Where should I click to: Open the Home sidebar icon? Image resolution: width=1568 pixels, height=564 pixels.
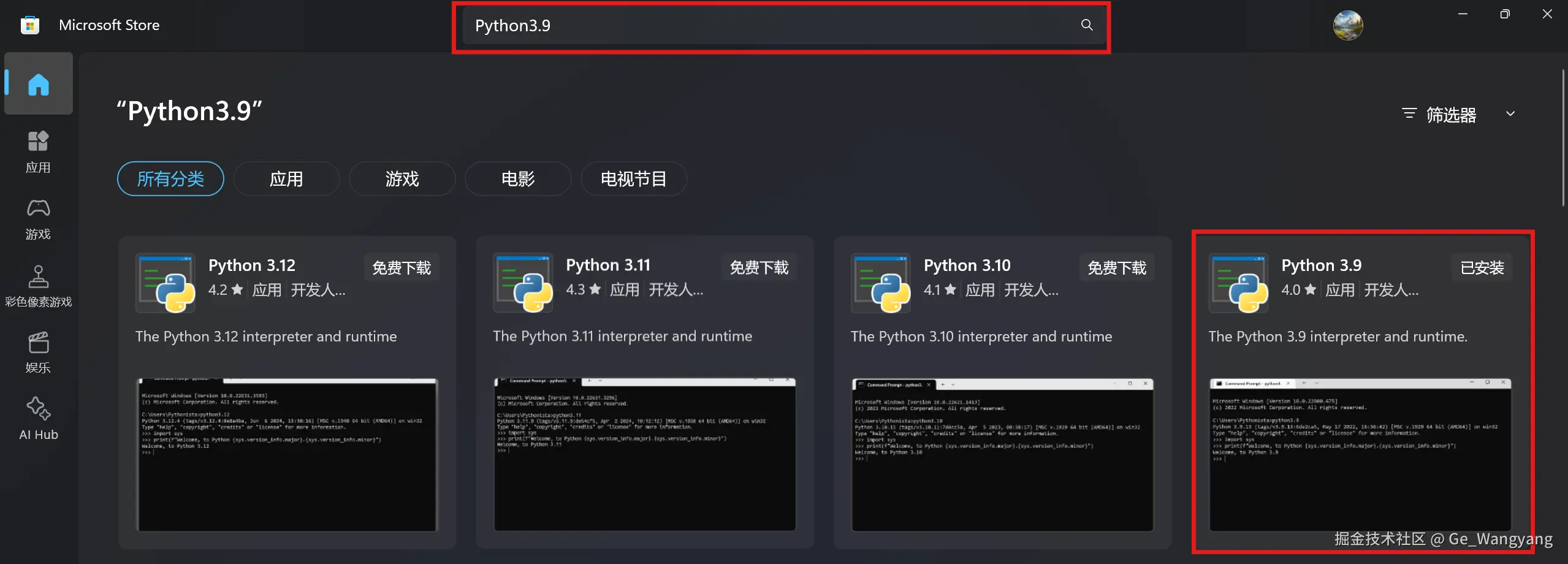click(38, 84)
